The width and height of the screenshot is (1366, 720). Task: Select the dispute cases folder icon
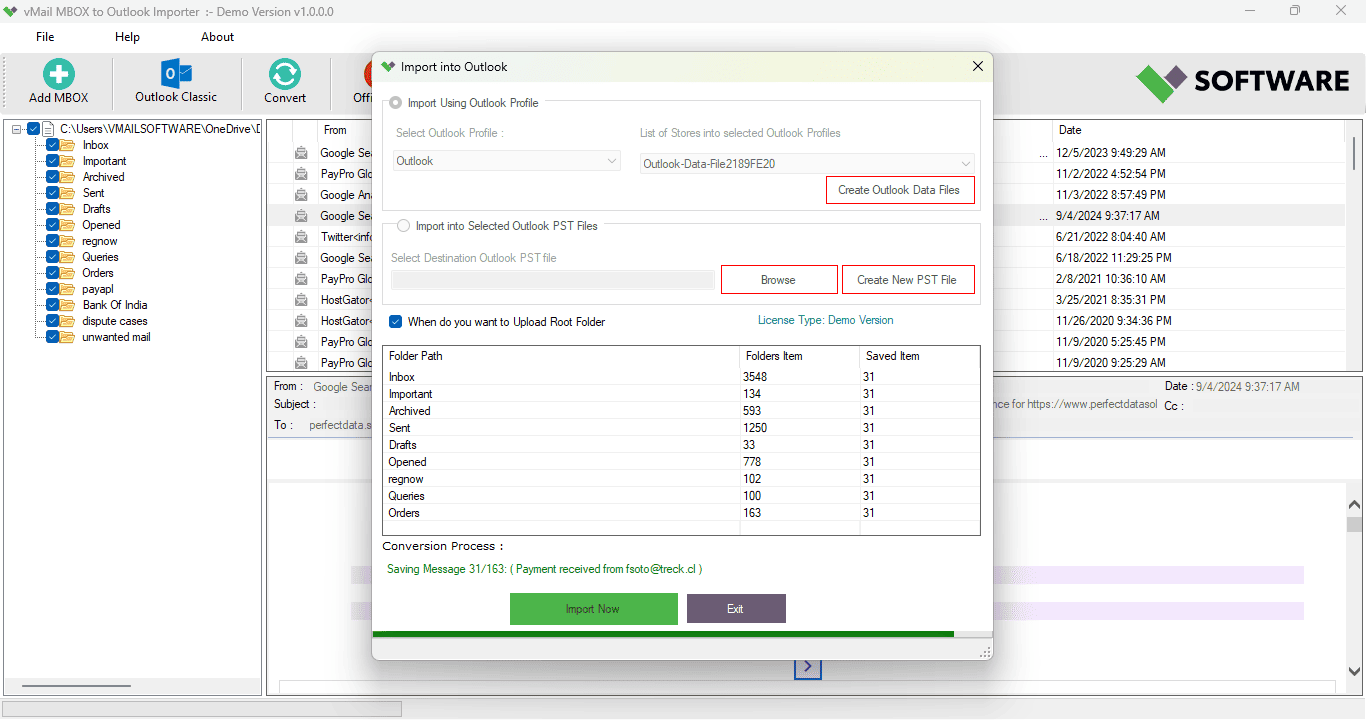(x=67, y=321)
